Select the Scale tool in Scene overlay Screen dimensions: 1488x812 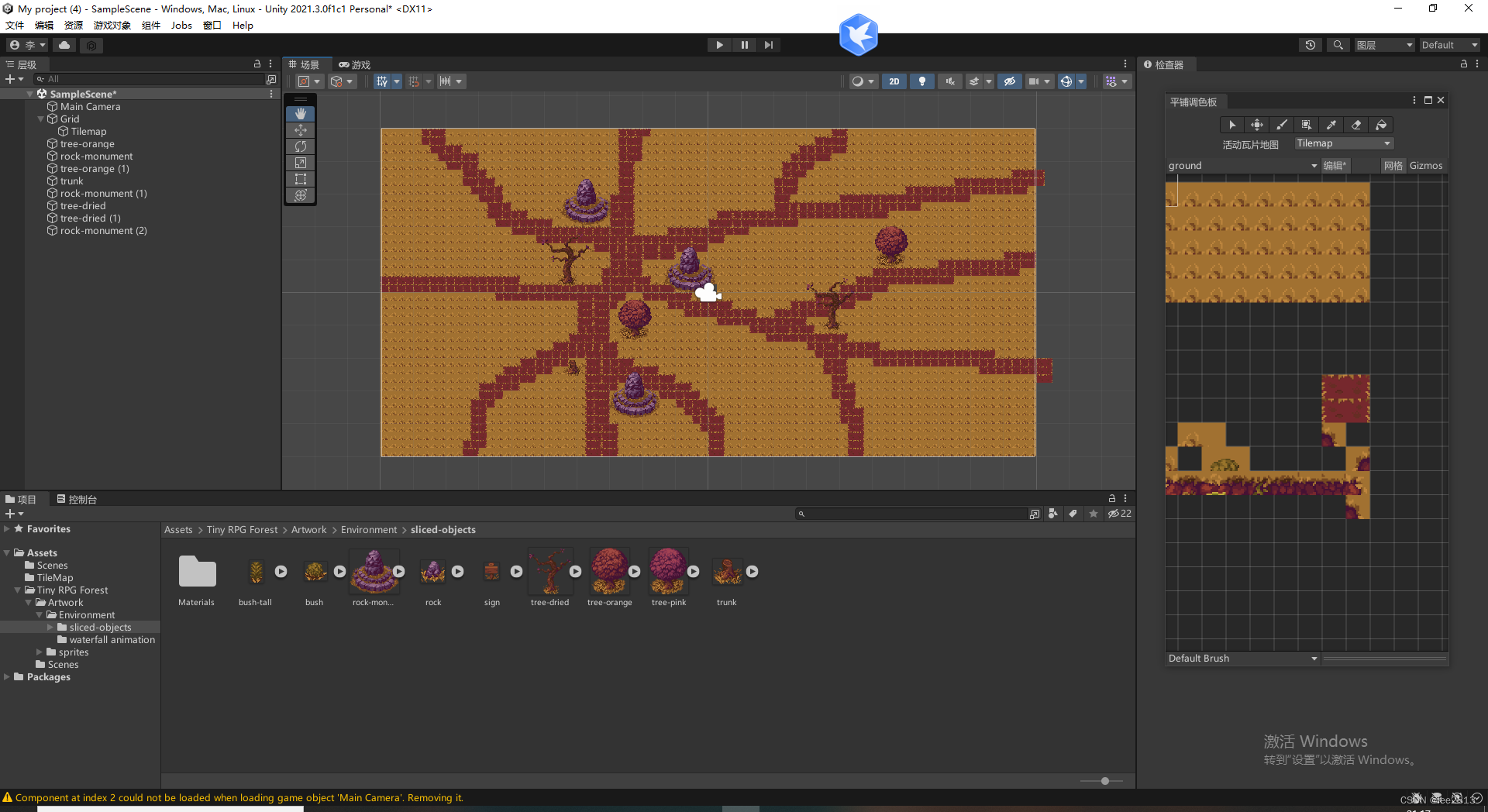pyautogui.click(x=301, y=163)
